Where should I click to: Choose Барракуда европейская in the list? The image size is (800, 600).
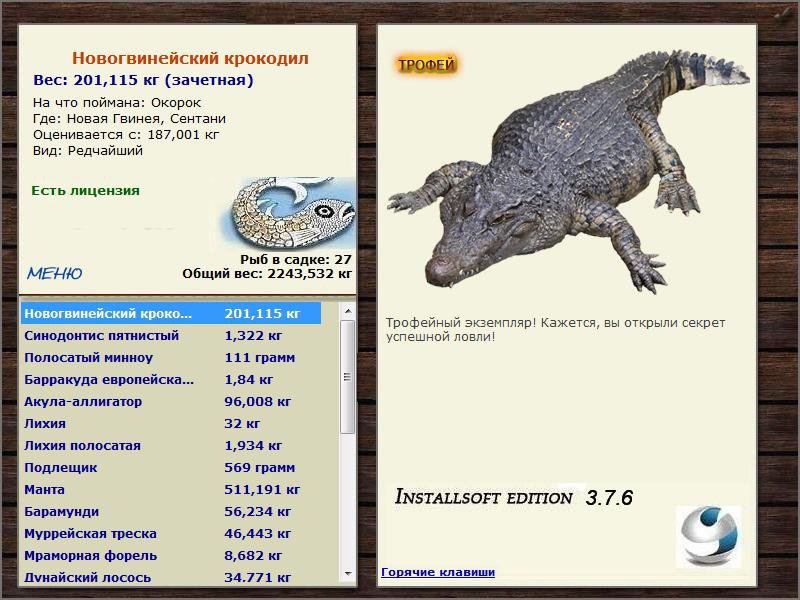coord(171,380)
